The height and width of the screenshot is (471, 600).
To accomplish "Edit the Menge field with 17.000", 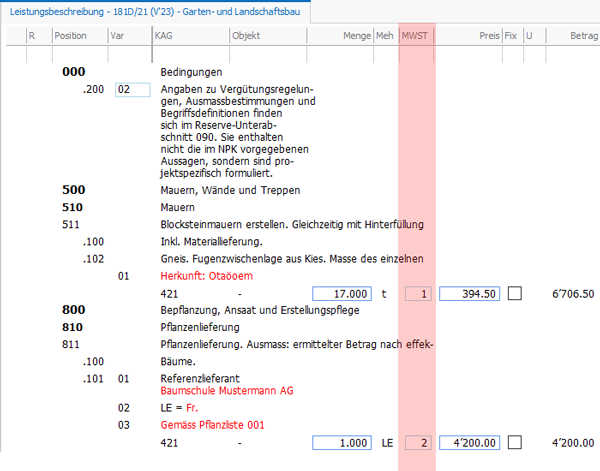I will (342, 294).
